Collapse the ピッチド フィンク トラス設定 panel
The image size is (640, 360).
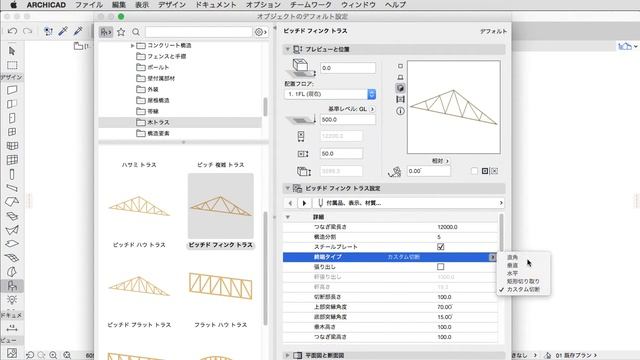(287, 188)
